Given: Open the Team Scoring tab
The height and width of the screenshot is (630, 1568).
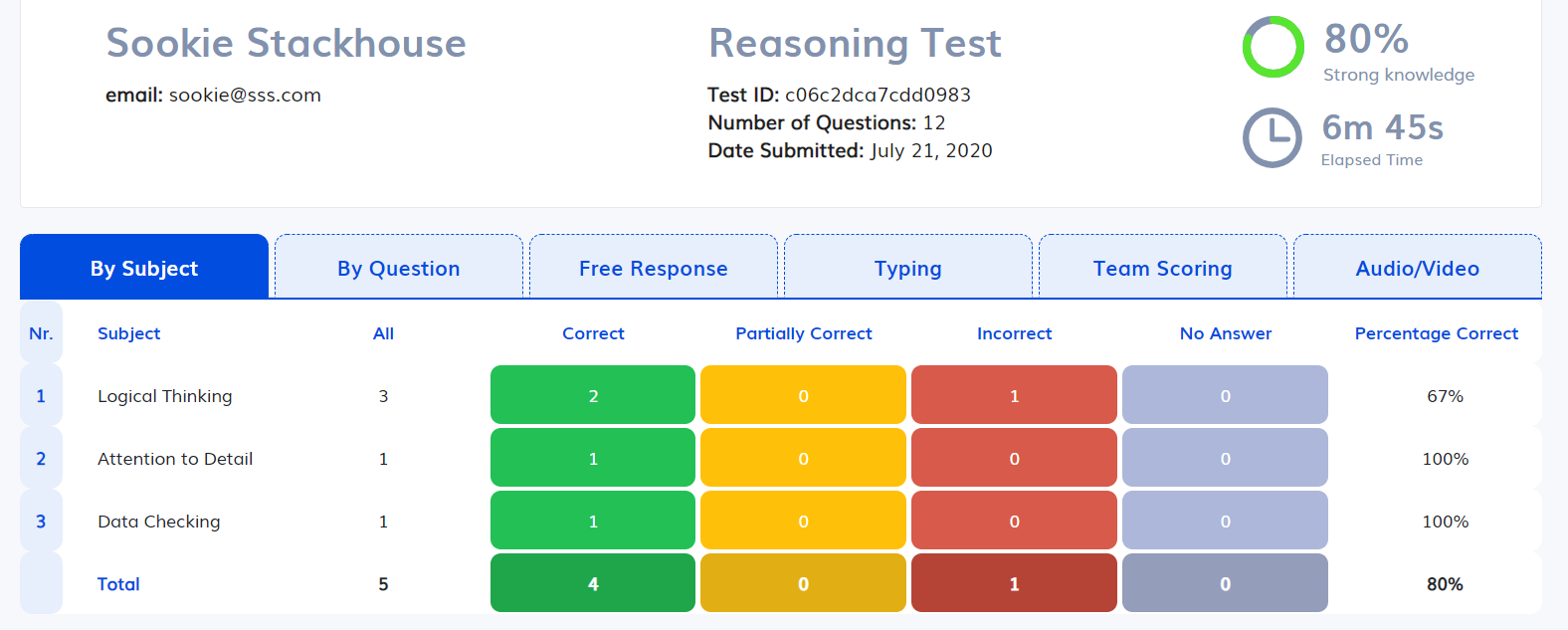Looking at the screenshot, I should [x=1162, y=268].
